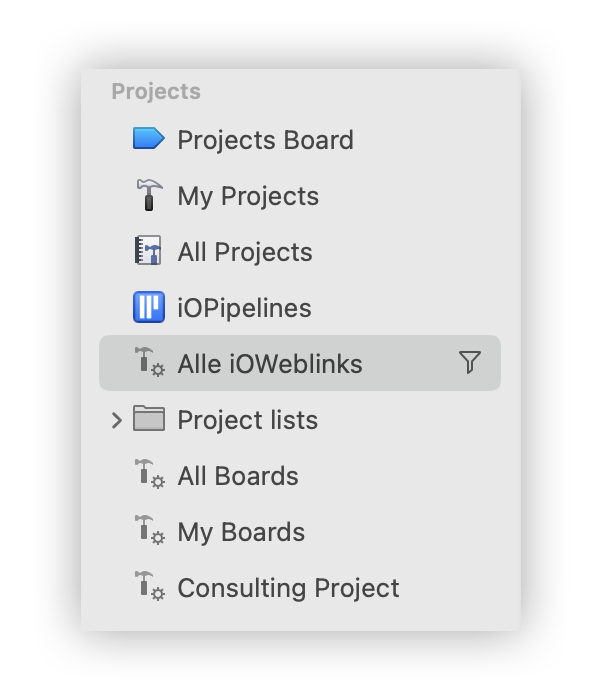Click the filter funnel icon on Alle iOWeblinks

click(x=470, y=362)
